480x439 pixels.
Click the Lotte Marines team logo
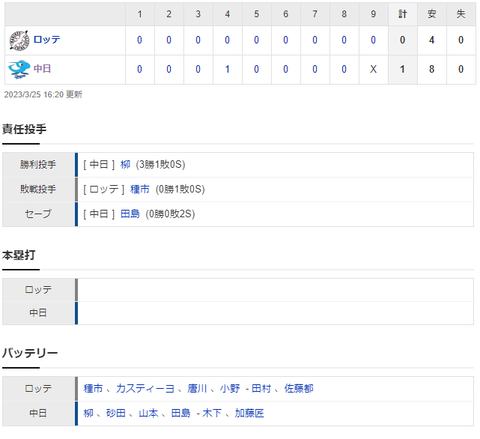19,40
